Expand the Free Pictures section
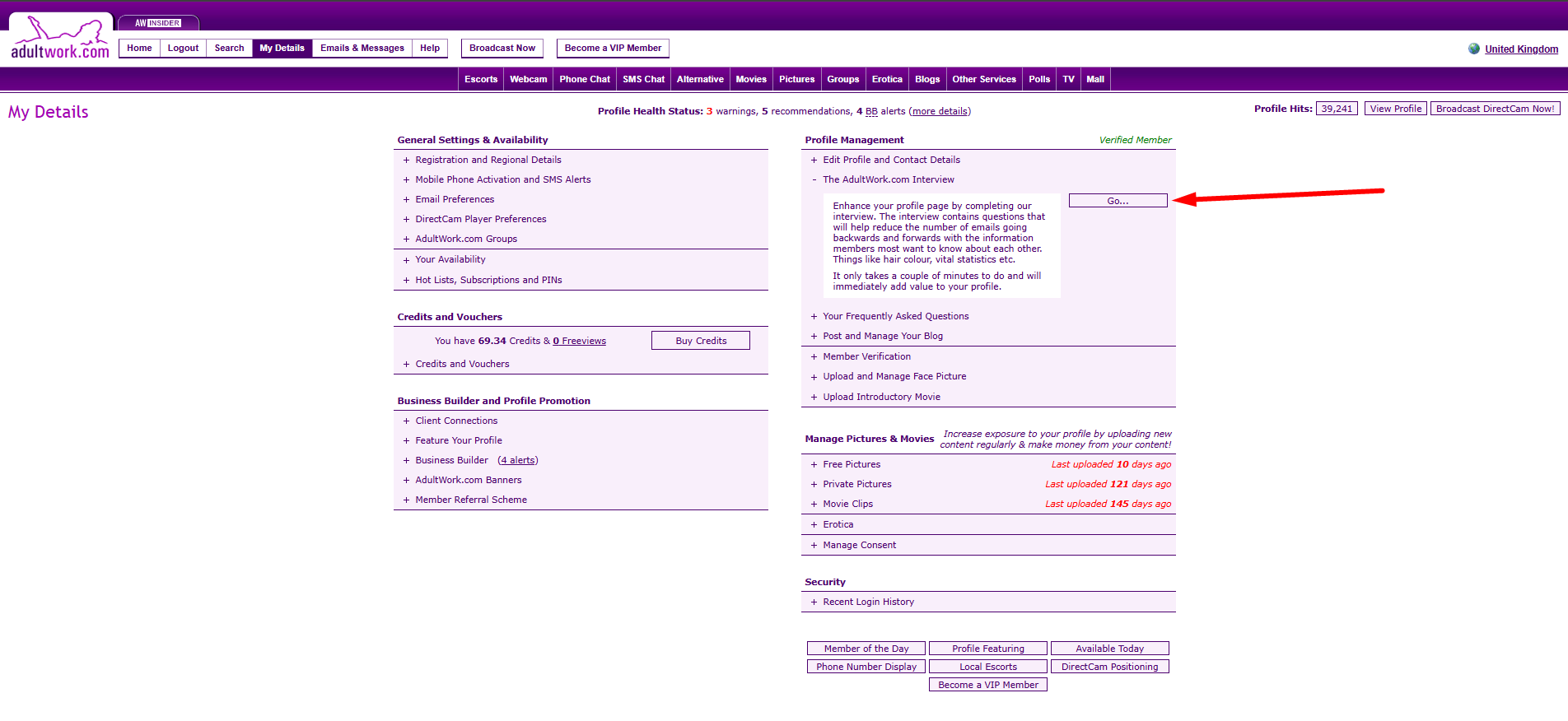The image size is (1568, 721). coord(851,464)
